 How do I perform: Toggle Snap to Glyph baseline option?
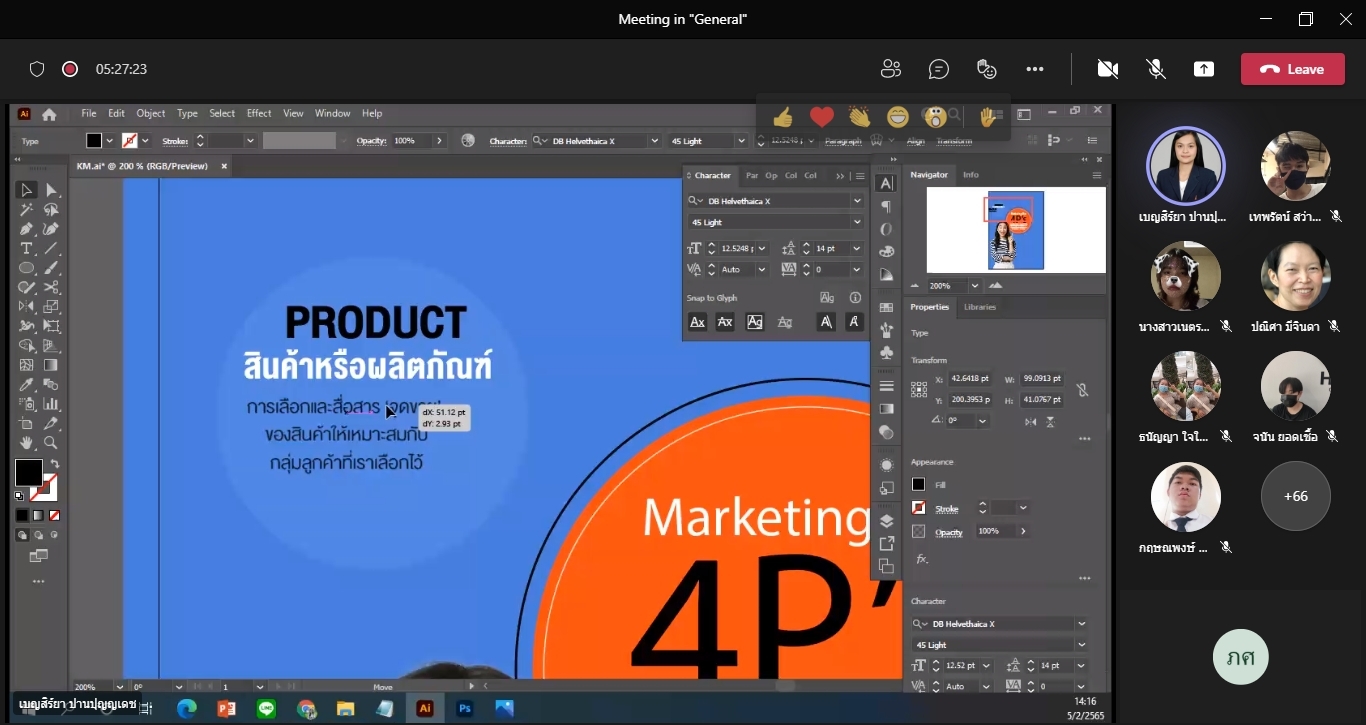tap(698, 322)
